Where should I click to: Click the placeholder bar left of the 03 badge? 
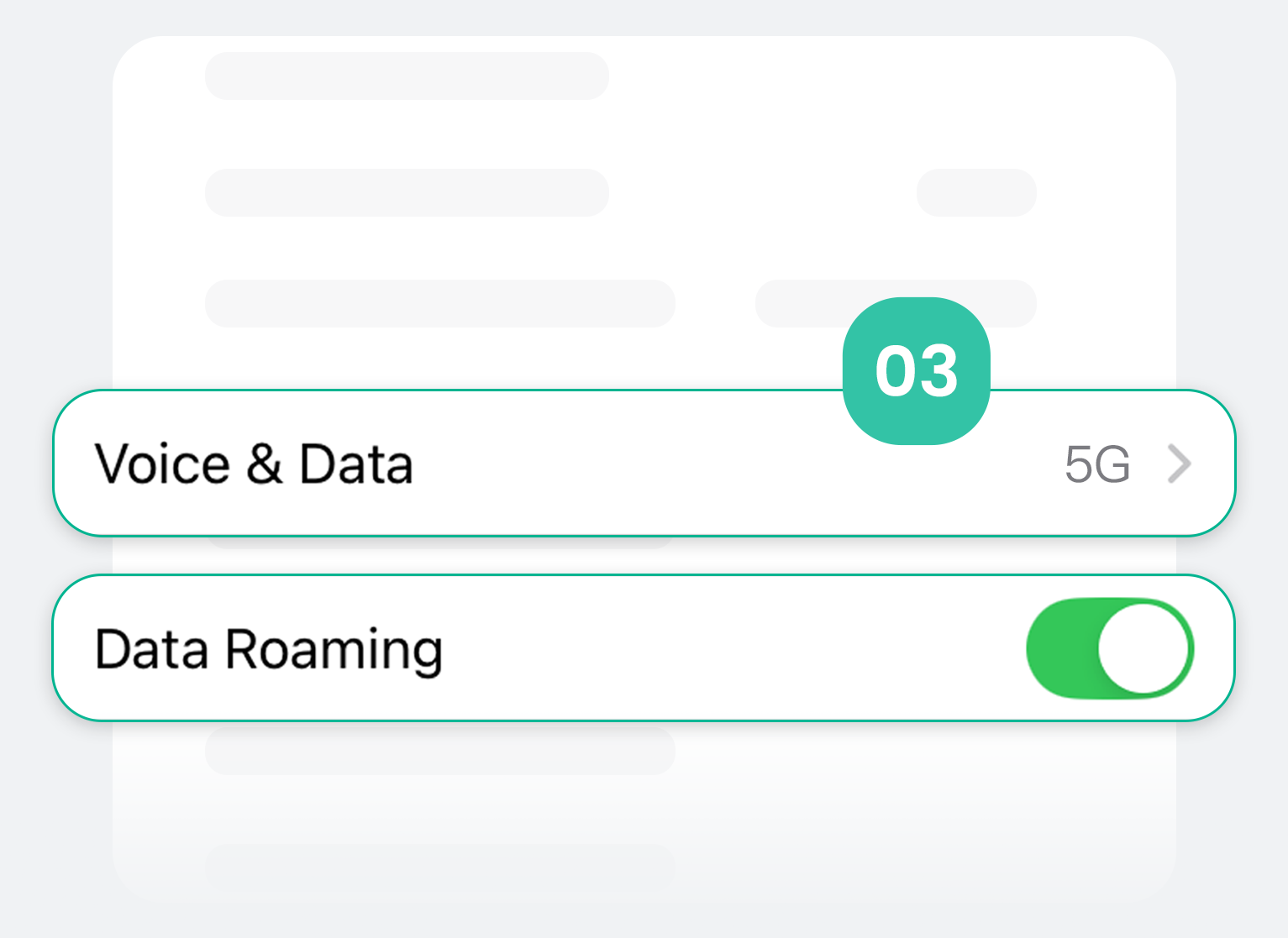coord(798,303)
